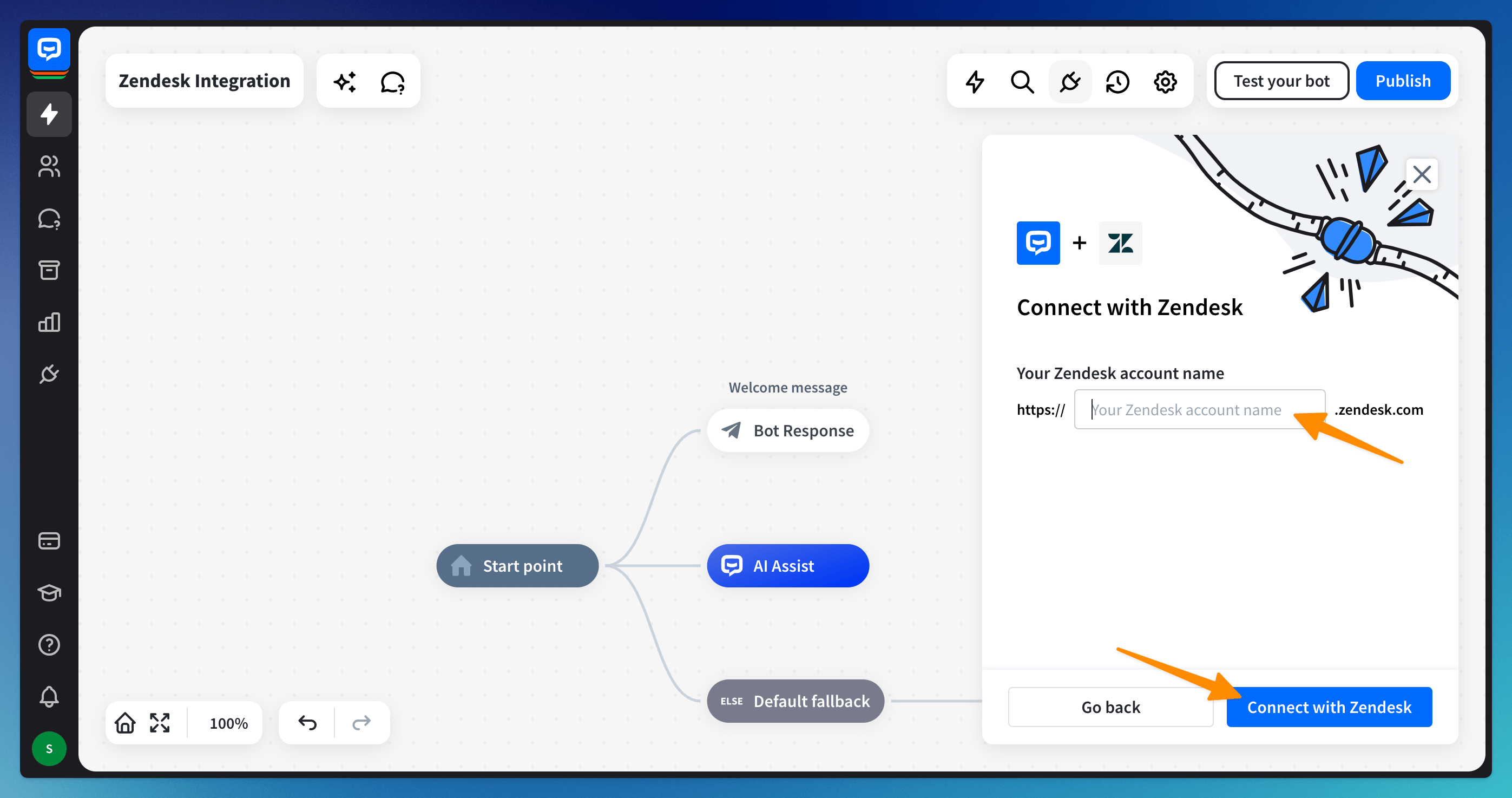Open Reports bar chart icon in sidebar
The height and width of the screenshot is (798, 1512).
[49, 322]
